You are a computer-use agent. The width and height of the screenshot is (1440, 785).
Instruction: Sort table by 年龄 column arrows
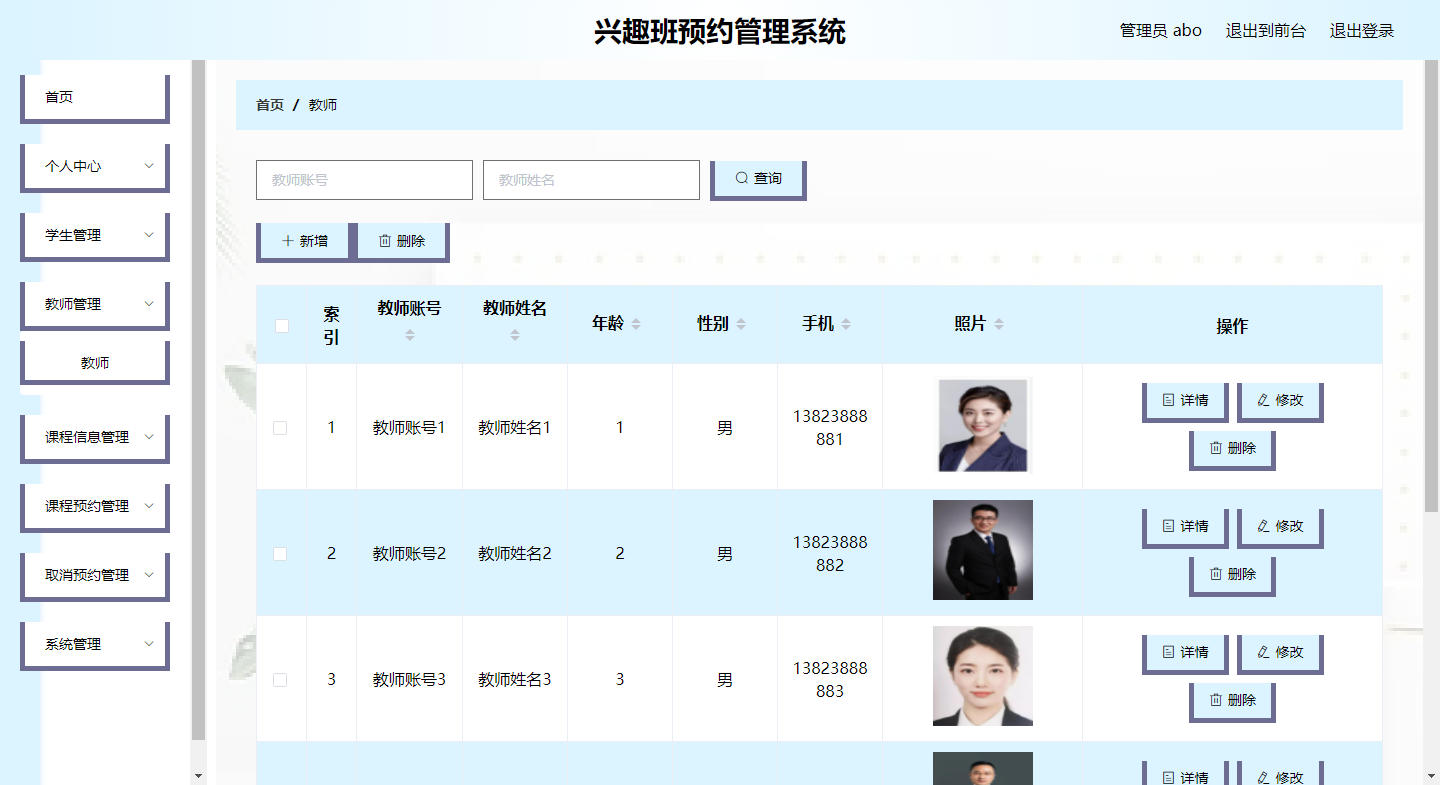pyautogui.click(x=636, y=324)
